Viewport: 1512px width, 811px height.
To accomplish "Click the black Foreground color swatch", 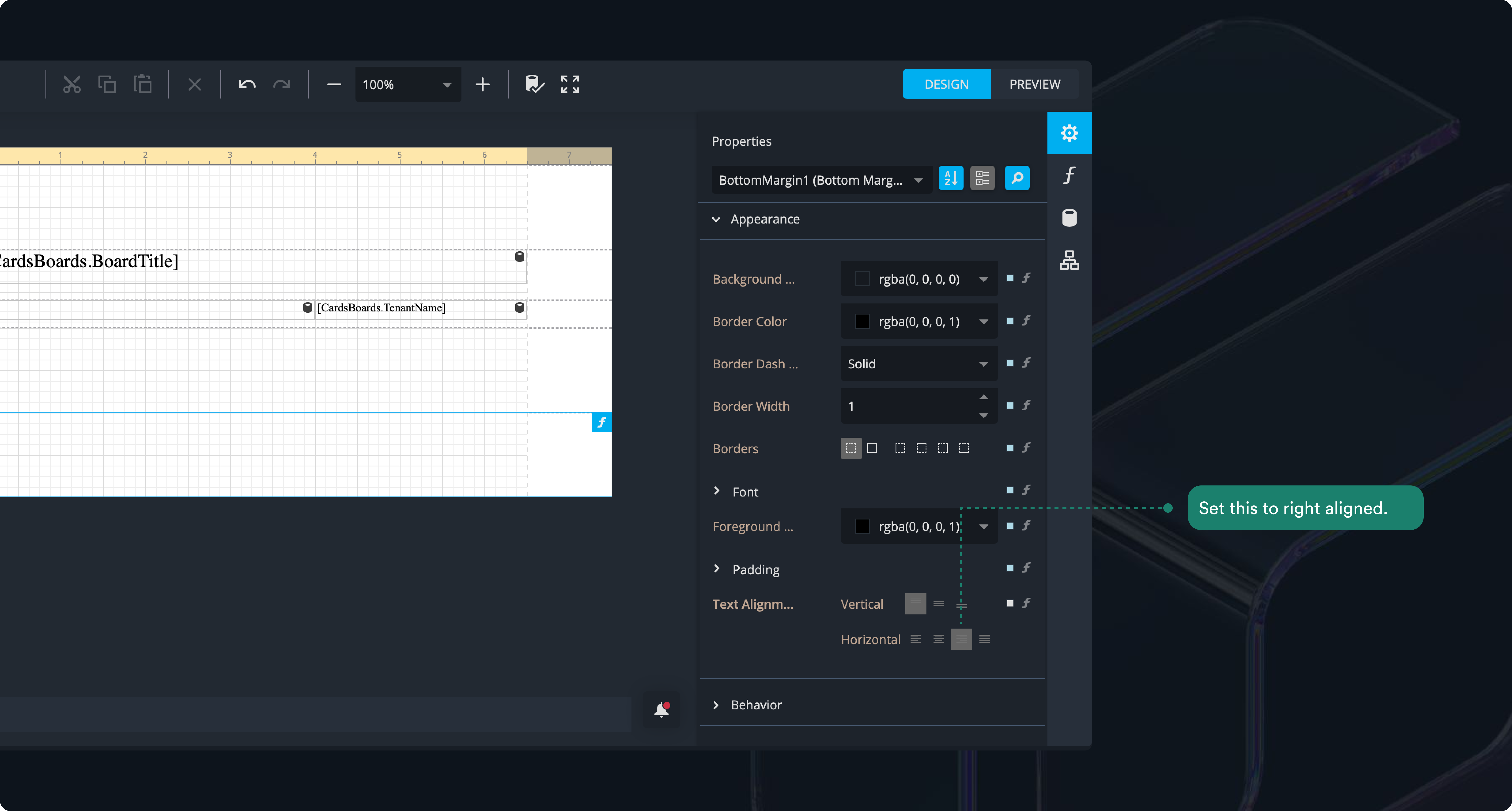I will click(862, 526).
